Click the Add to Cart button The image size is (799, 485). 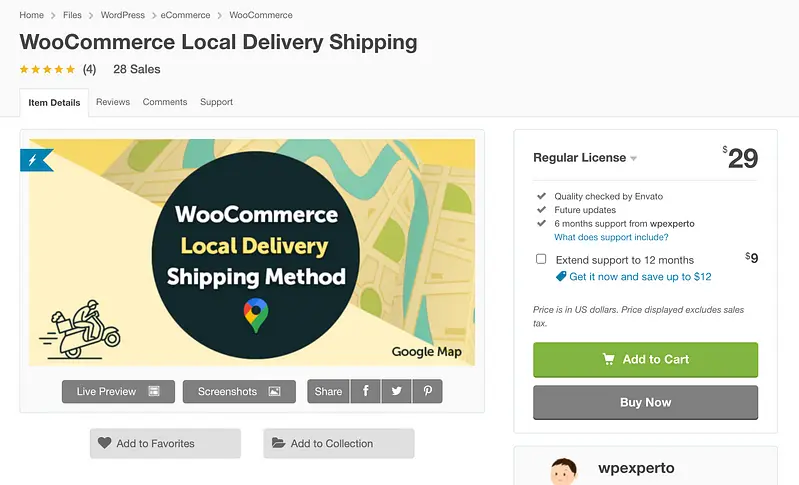pos(645,360)
